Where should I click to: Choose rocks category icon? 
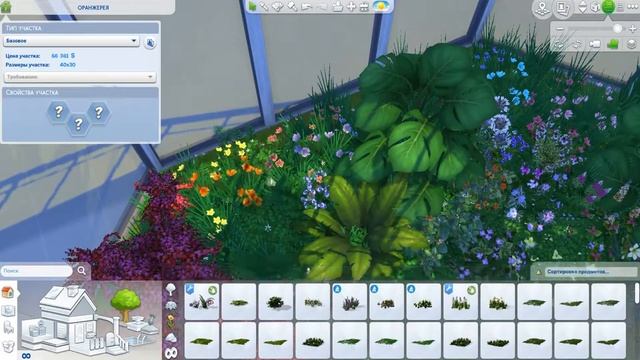pos(171,337)
